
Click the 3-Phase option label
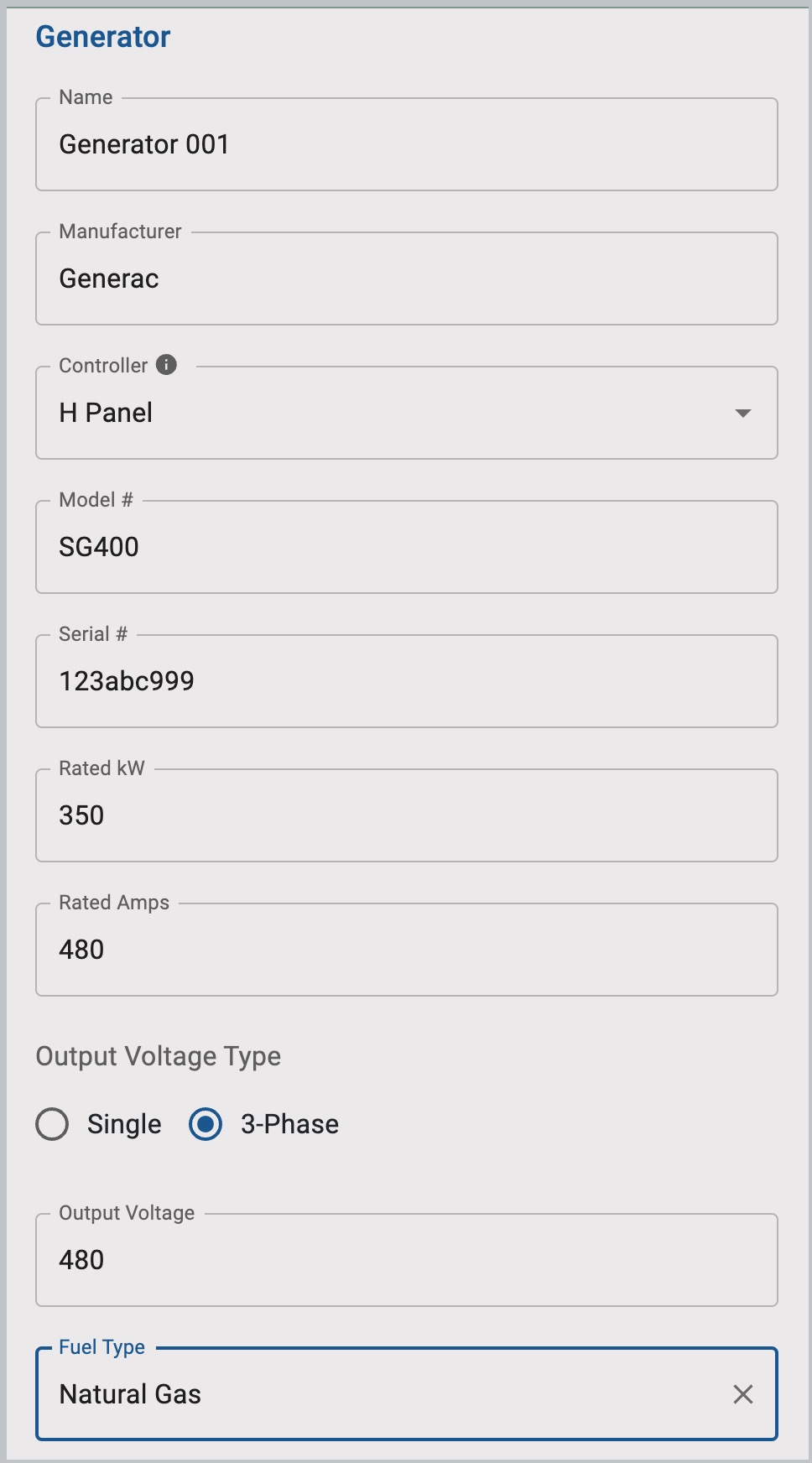289,1124
